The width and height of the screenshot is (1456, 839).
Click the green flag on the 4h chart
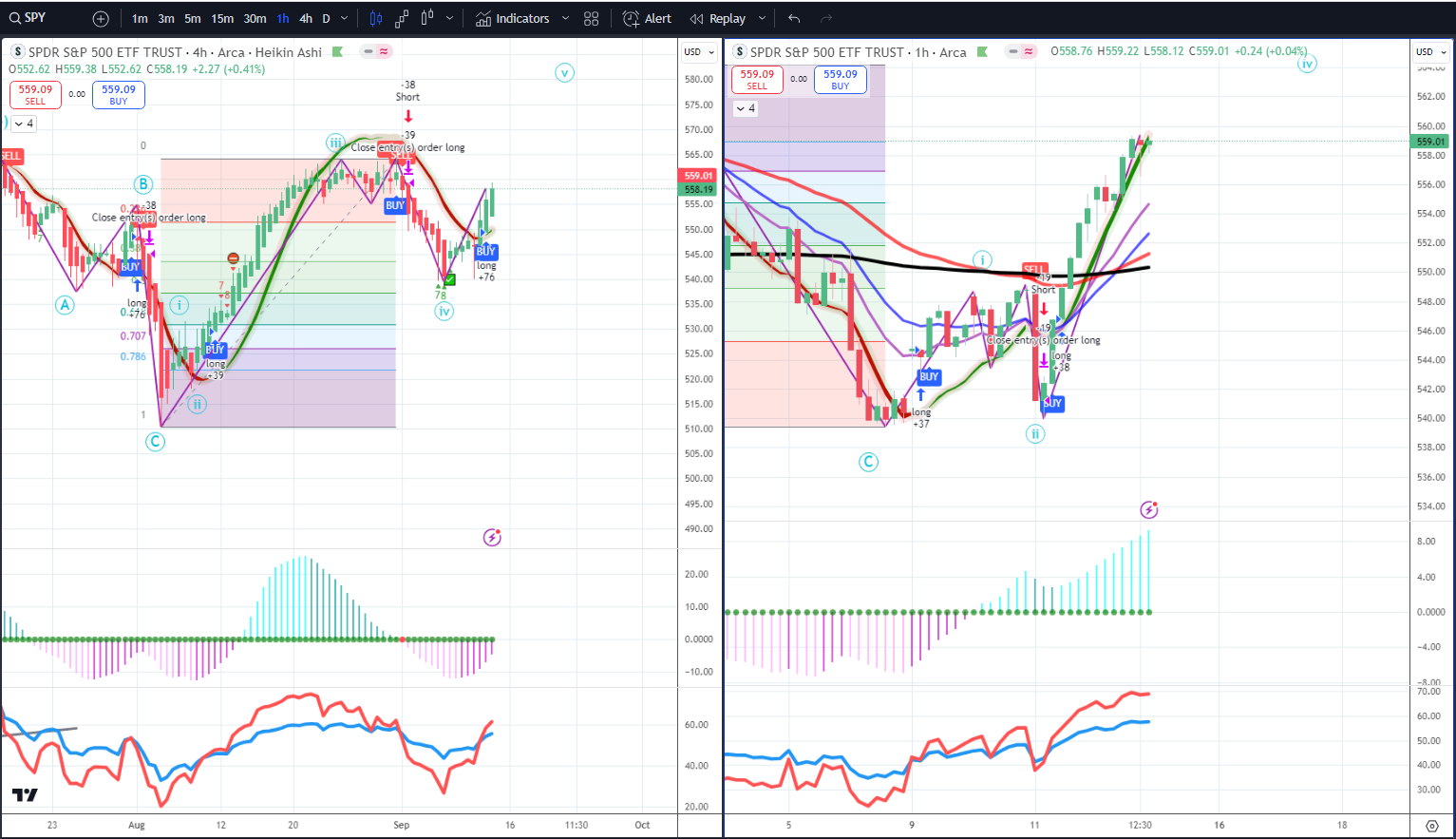[337, 52]
